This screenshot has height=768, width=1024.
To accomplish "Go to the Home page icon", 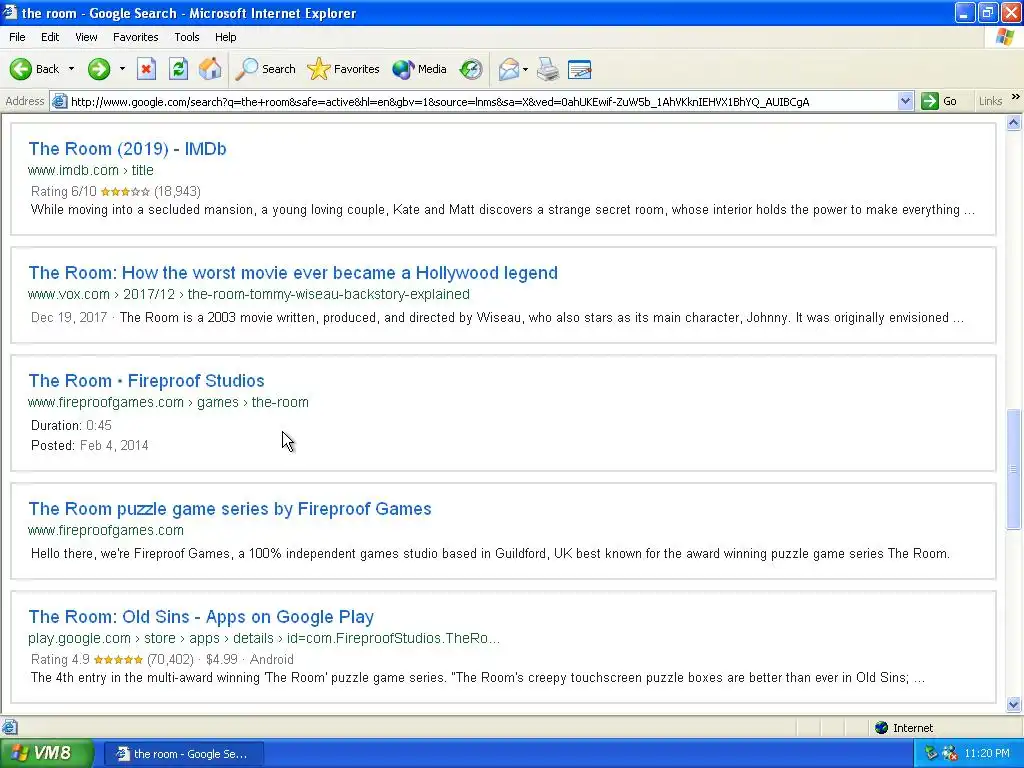I will (x=210, y=69).
